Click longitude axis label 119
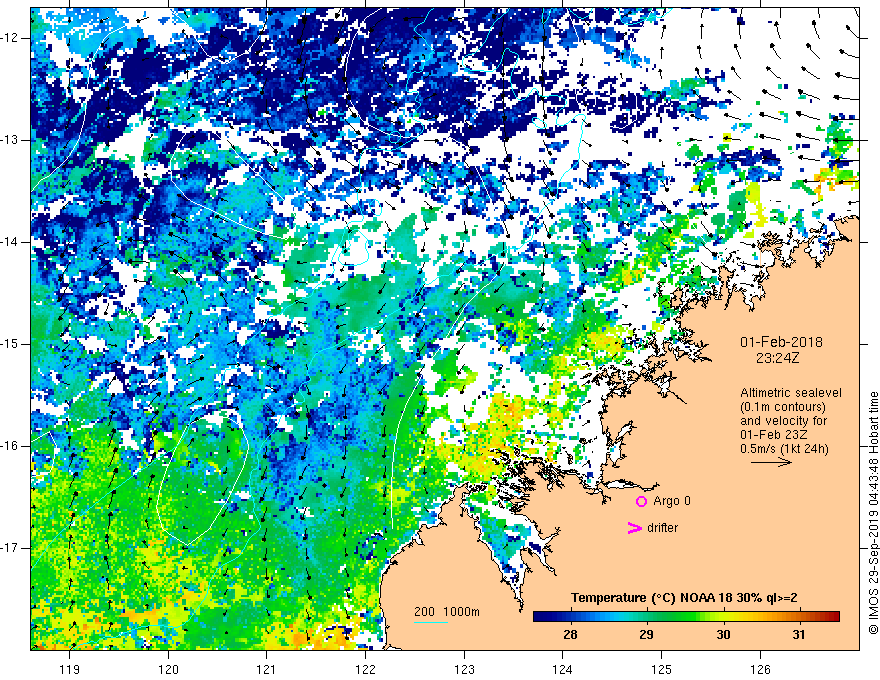Screen dimensions: 880x680 click(70, 669)
